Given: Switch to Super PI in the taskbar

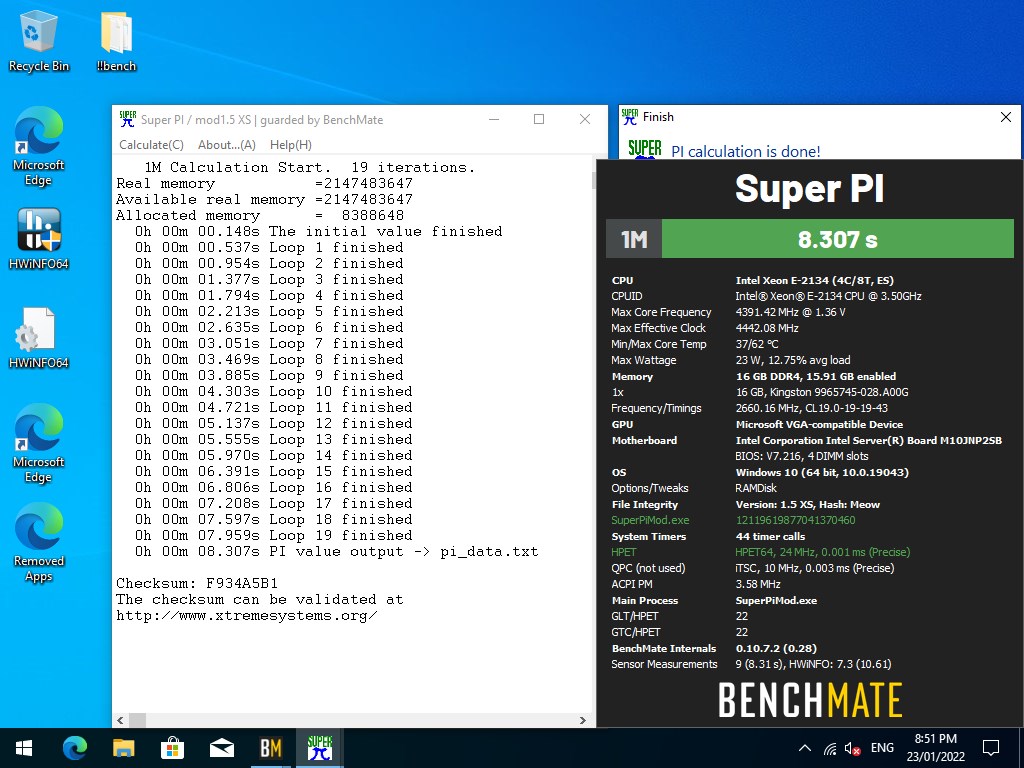Looking at the screenshot, I should tap(320, 748).
